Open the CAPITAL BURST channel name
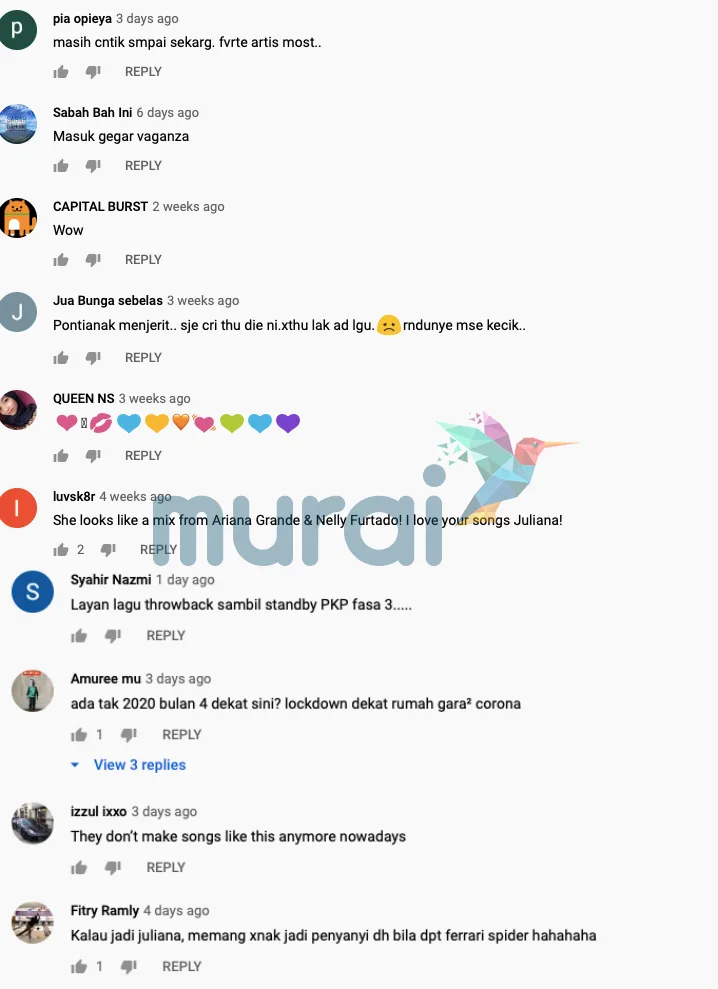 100,207
